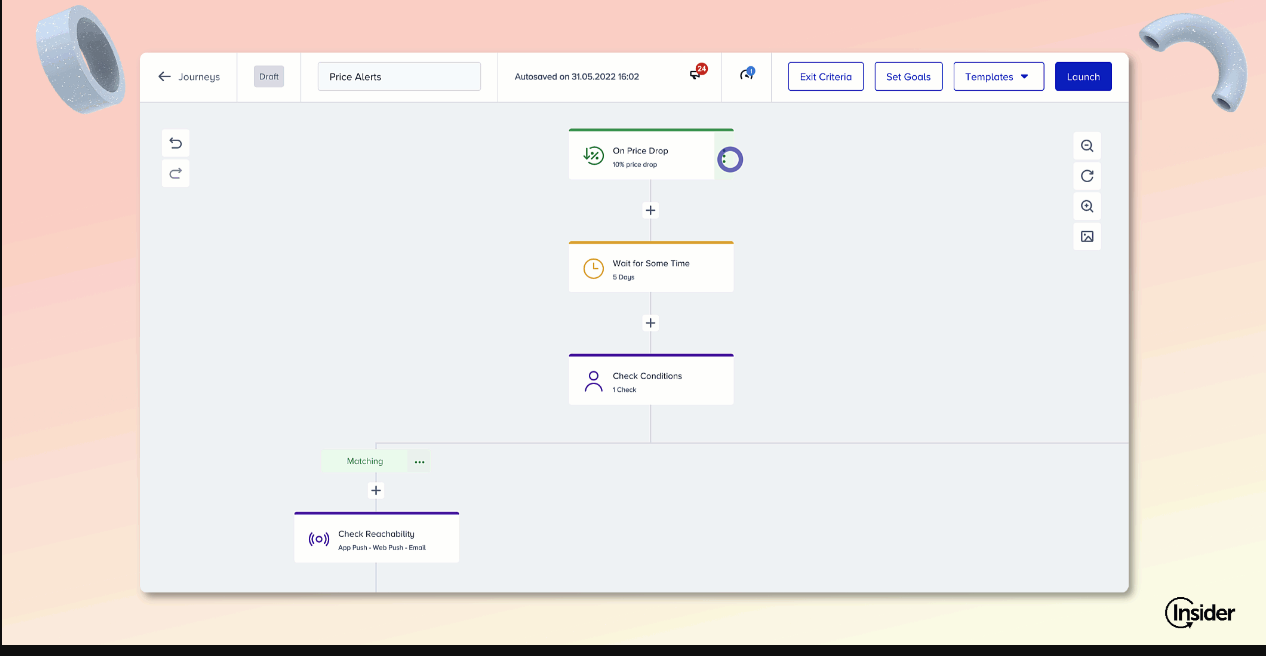The width and height of the screenshot is (1266, 656).
Task: Click the '5 Days' wait duration text
Action: click(624, 277)
